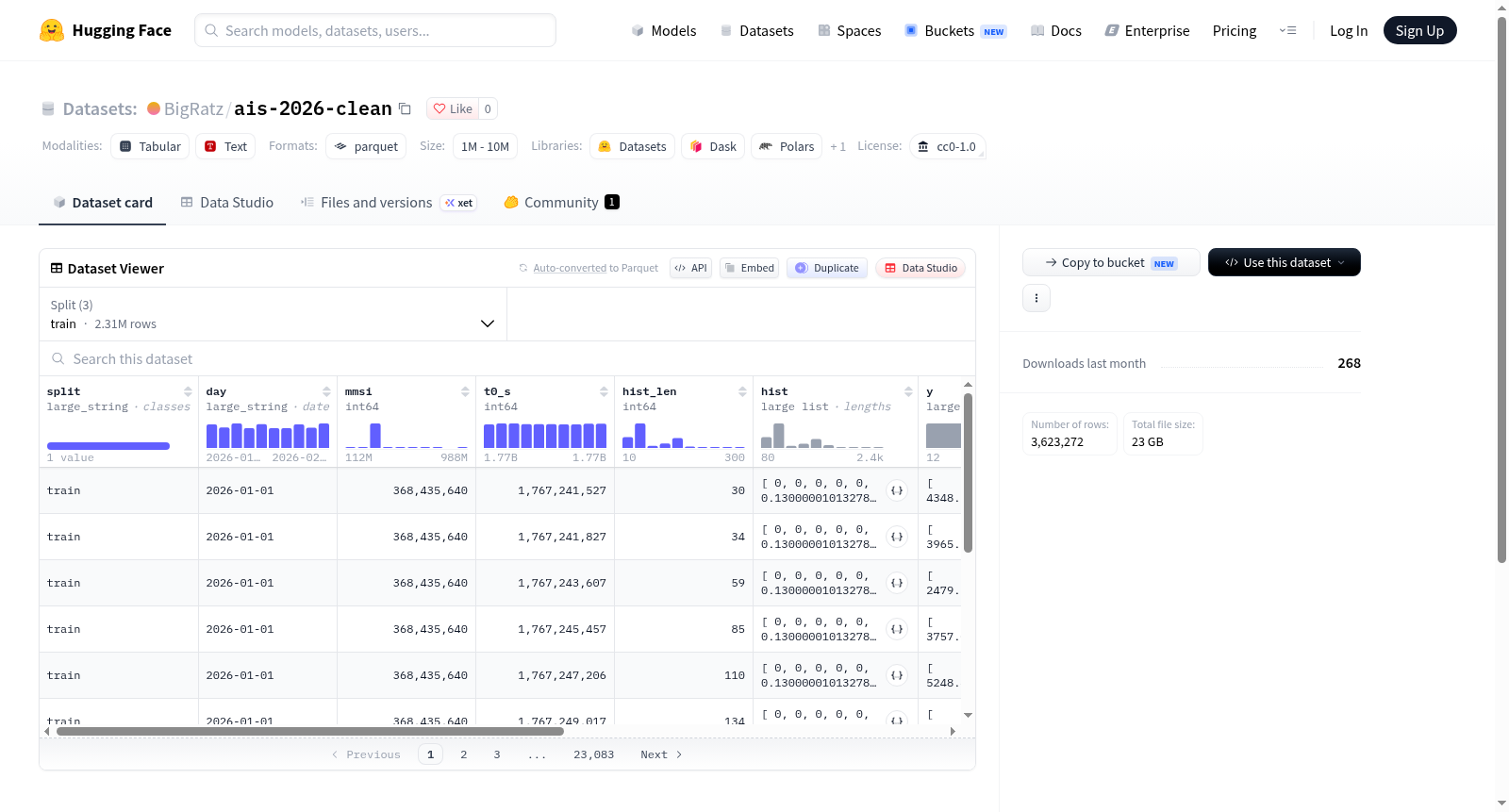Click the heart Like button
The height and width of the screenshot is (812, 1509).
[453, 108]
